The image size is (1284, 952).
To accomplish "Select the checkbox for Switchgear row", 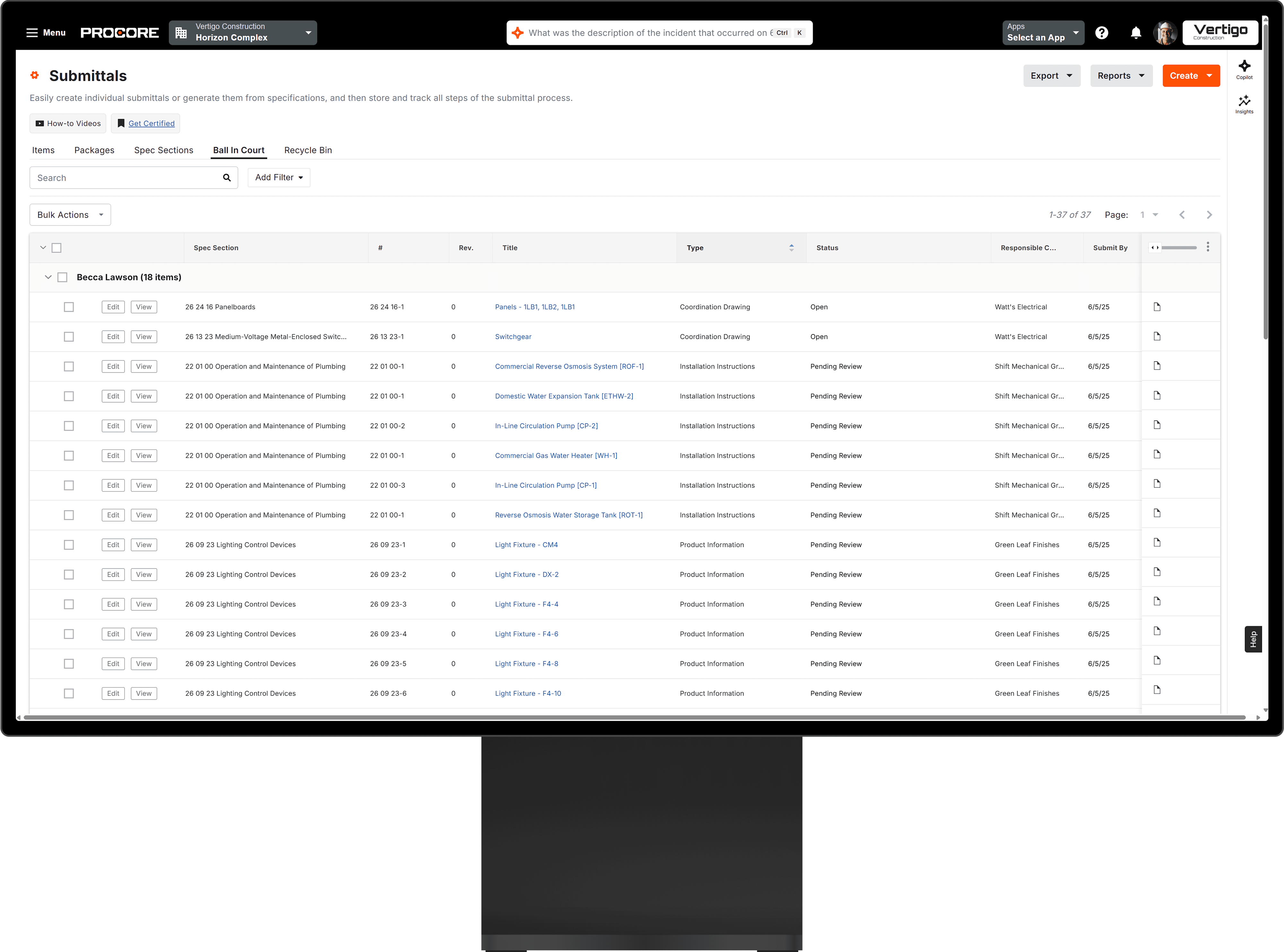I will click(x=69, y=337).
